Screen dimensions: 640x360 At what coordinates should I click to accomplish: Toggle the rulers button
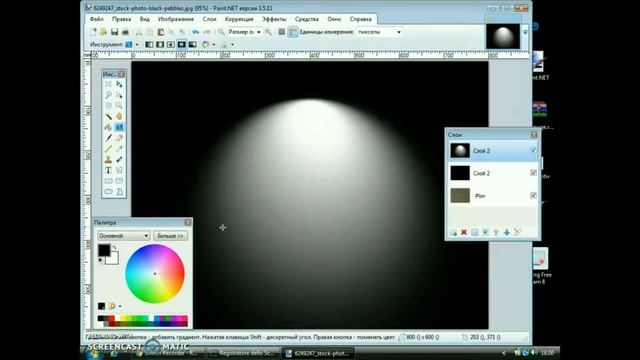pyautogui.click(x=293, y=32)
